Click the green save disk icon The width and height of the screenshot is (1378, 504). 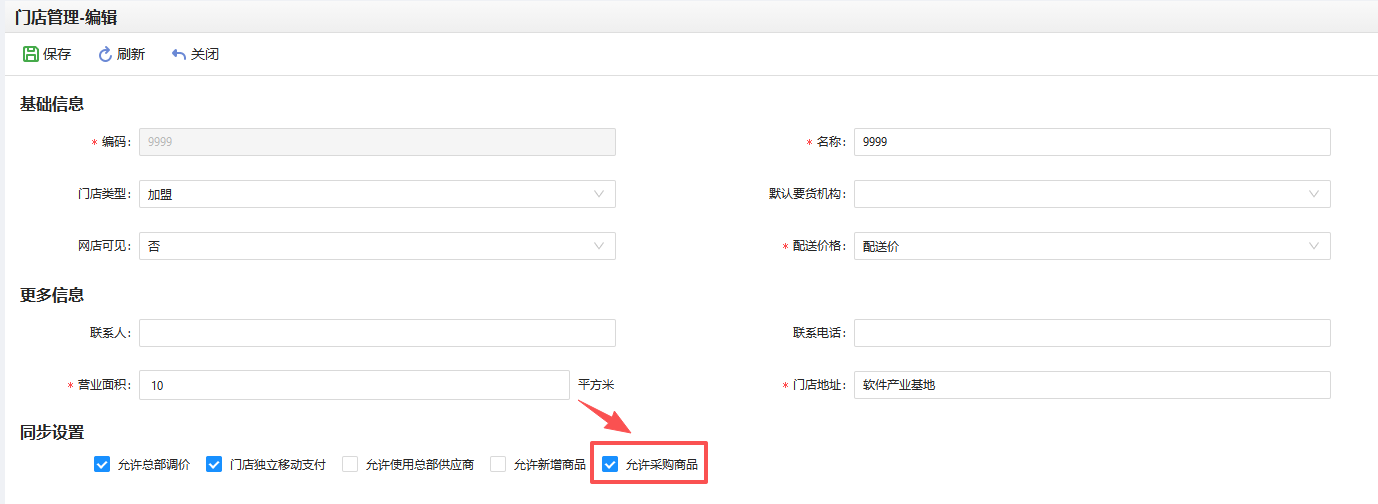30,54
